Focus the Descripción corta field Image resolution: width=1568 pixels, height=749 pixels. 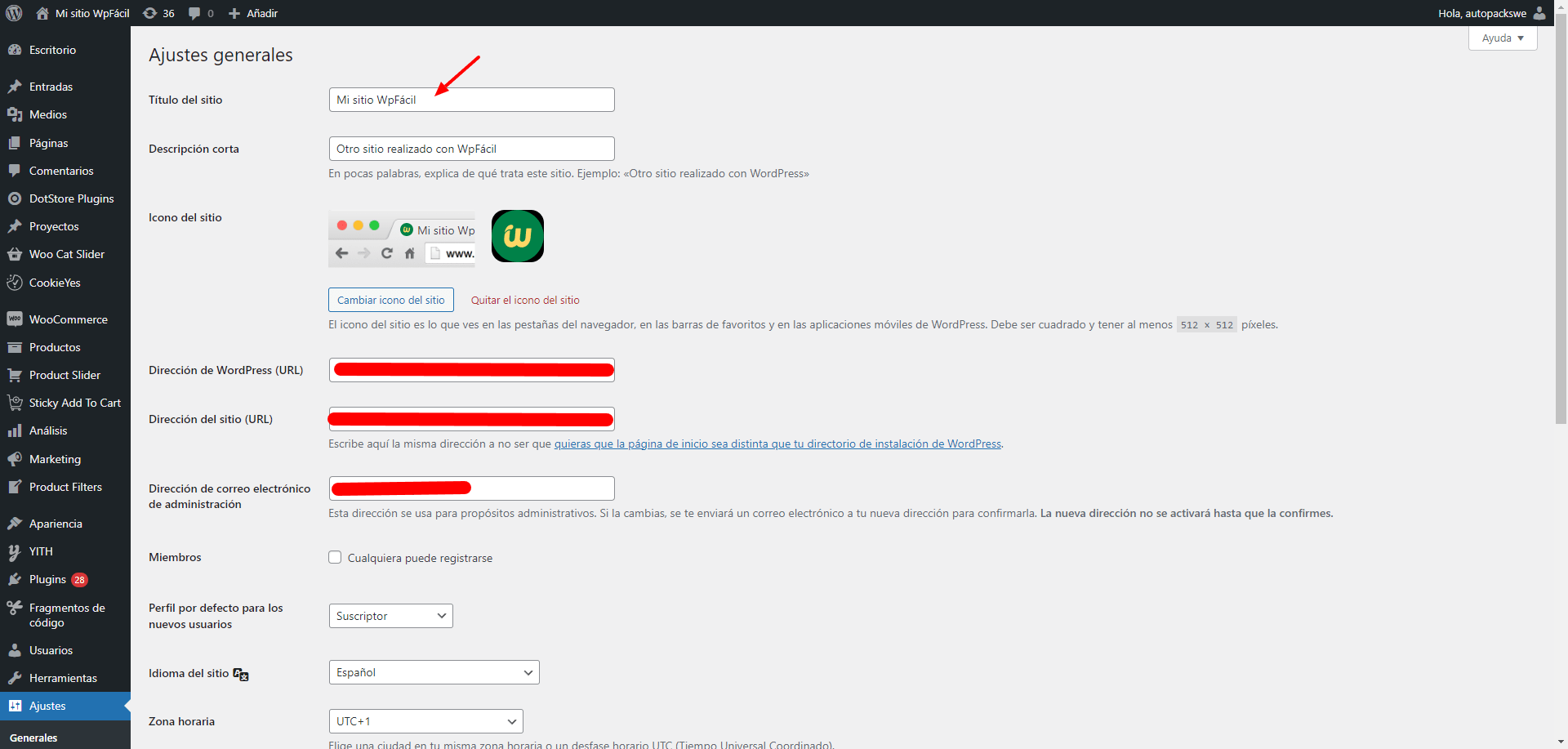point(471,149)
